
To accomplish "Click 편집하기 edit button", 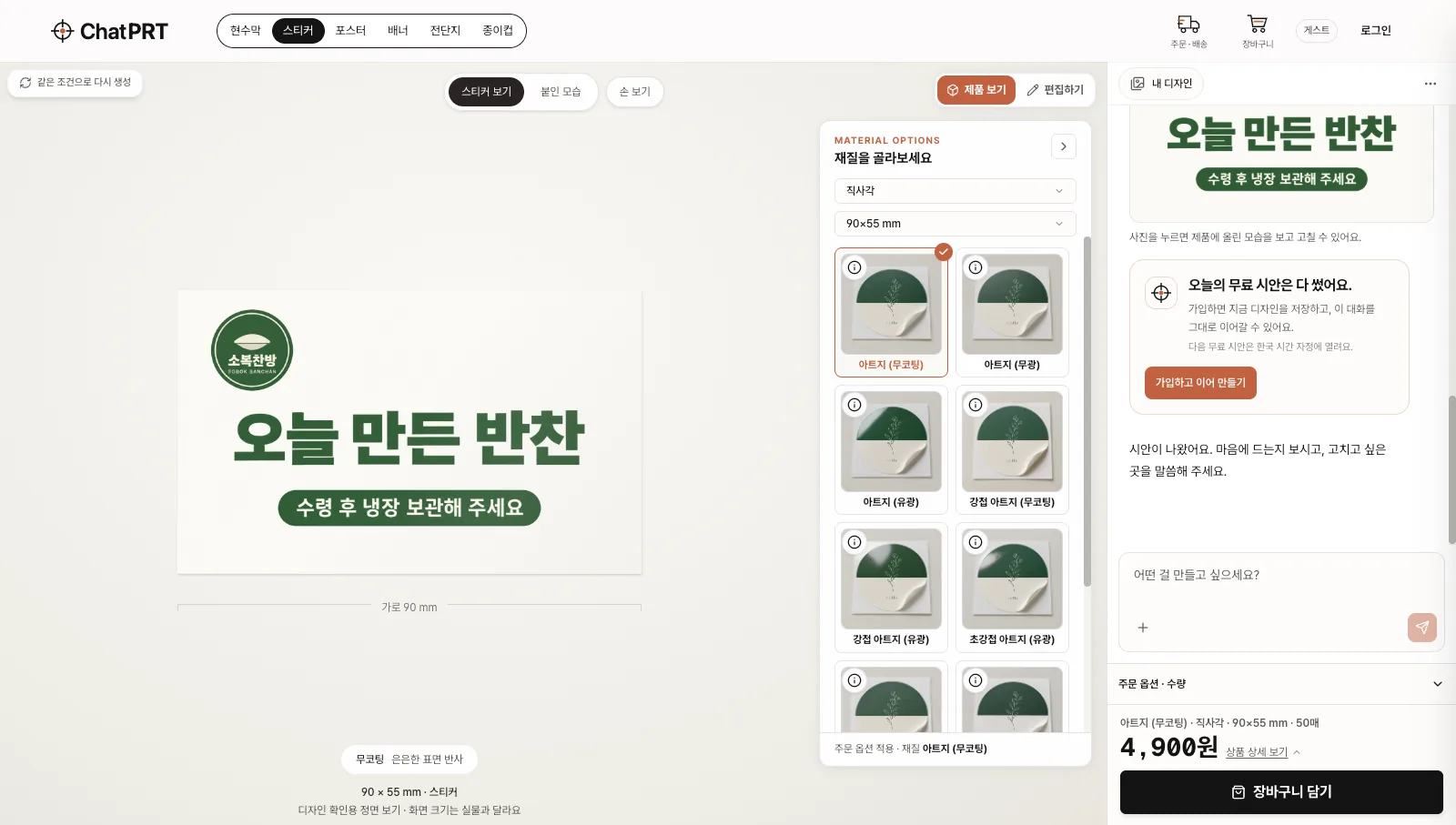I will pyautogui.click(x=1055, y=90).
